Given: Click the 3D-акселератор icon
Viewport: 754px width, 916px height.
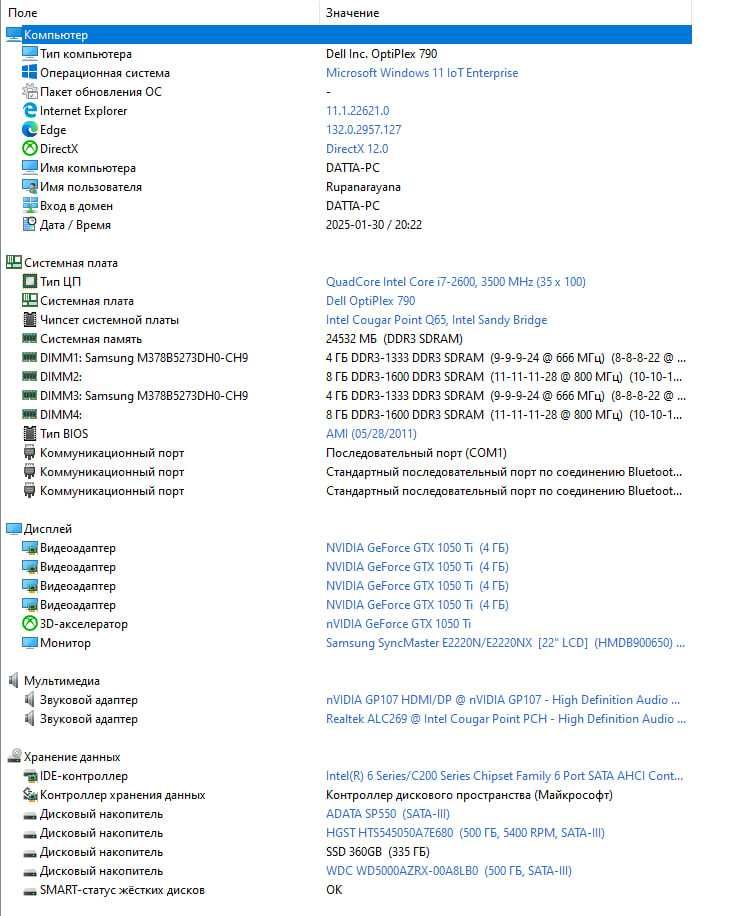Looking at the screenshot, I should pos(29,623).
